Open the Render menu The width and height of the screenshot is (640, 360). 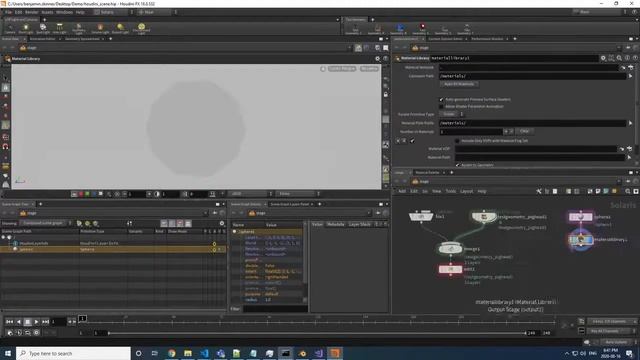(x=32, y=12)
